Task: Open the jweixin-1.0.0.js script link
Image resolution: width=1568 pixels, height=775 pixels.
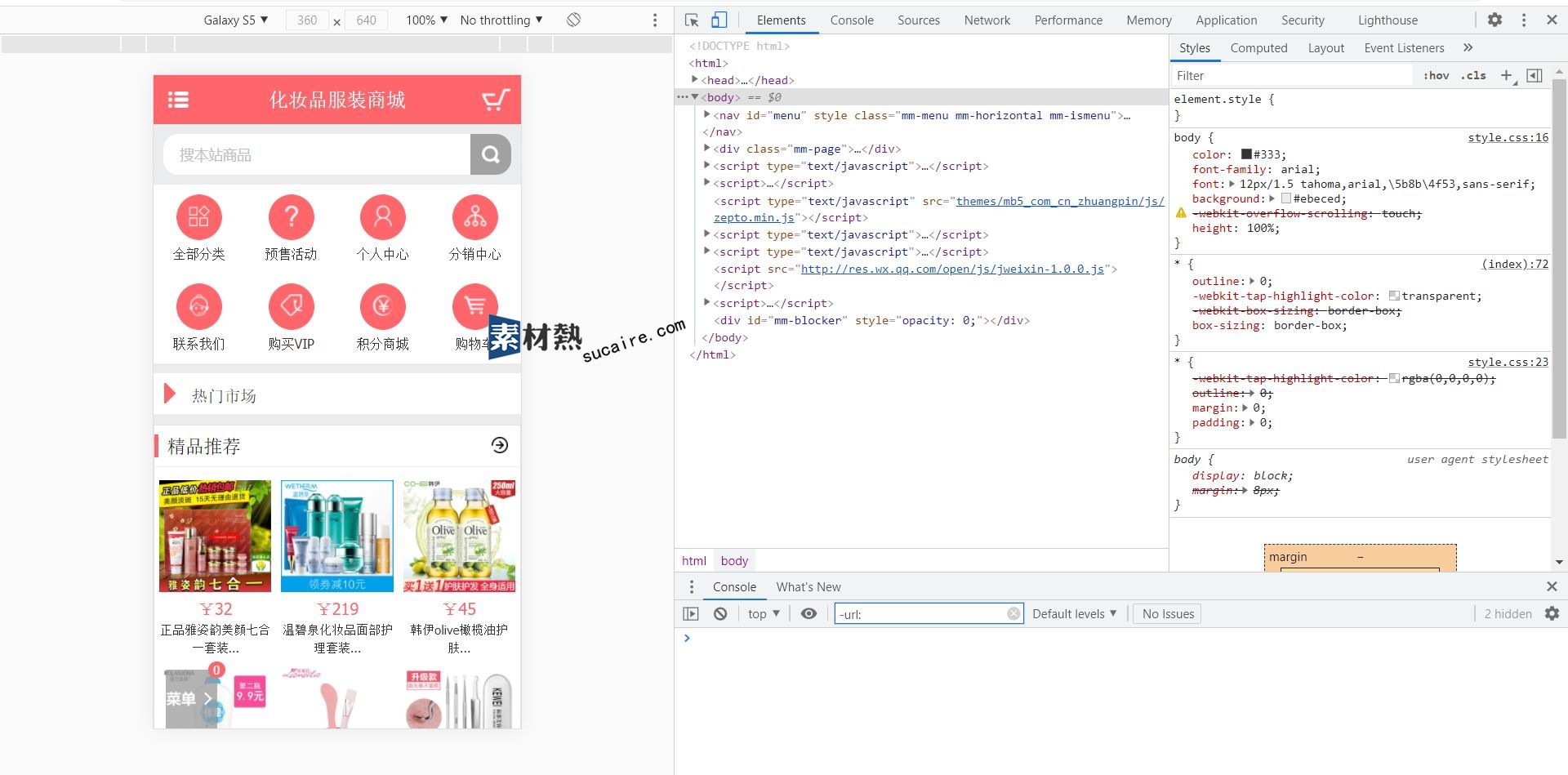Action: pyautogui.click(x=952, y=269)
